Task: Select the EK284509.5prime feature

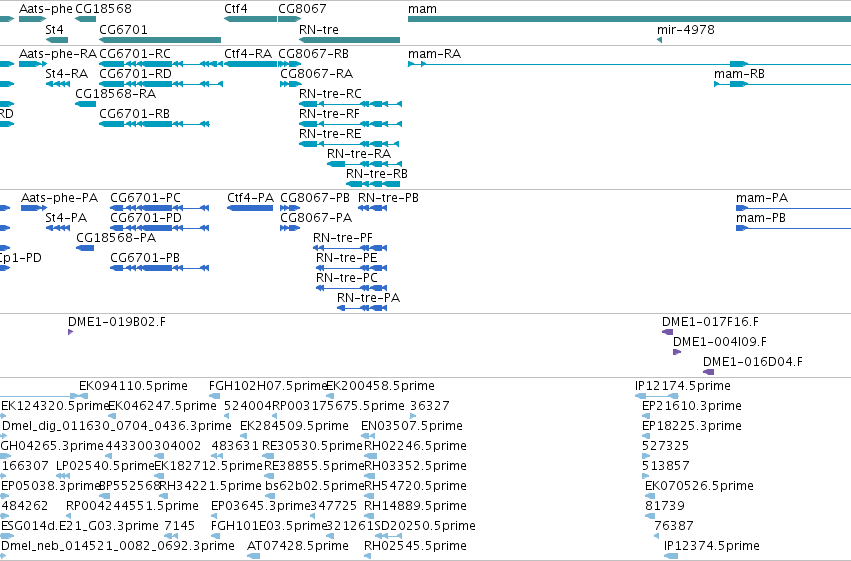Action: click(244, 436)
